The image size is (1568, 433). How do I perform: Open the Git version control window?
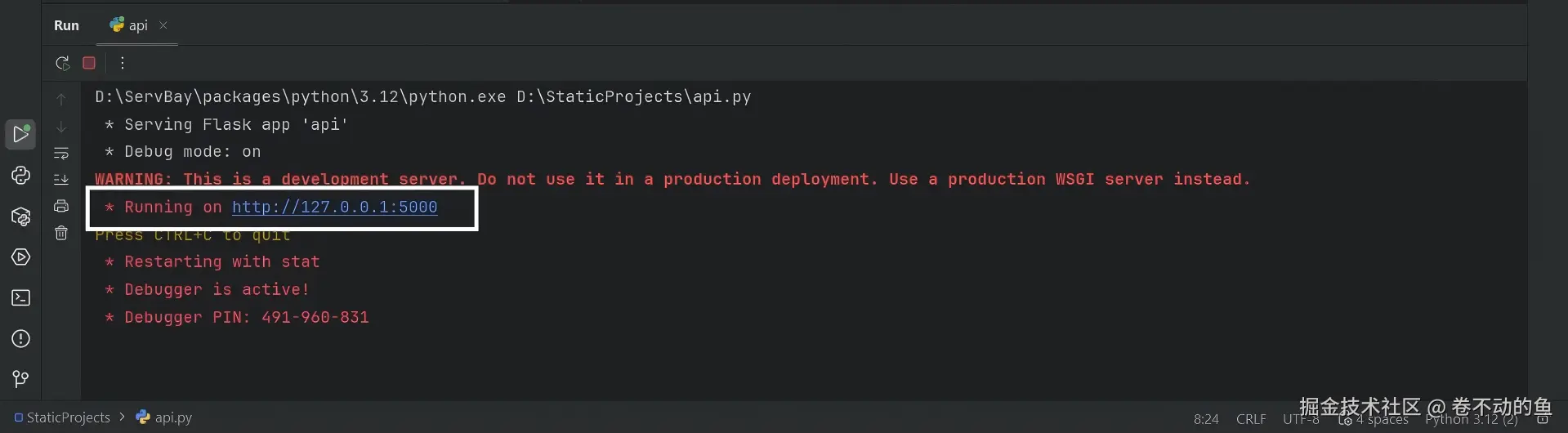[20, 379]
